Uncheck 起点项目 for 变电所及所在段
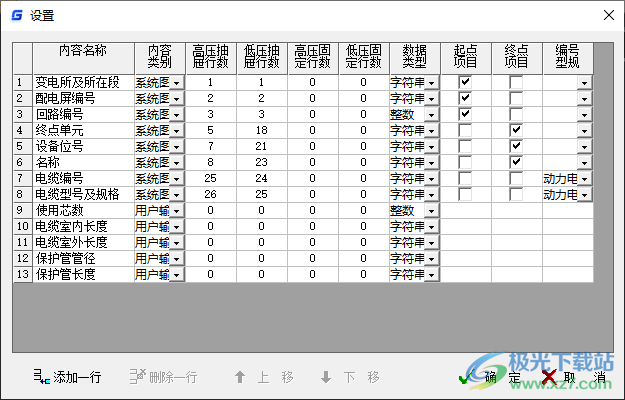This screenshot has height=400, width=625. (465, 82)
